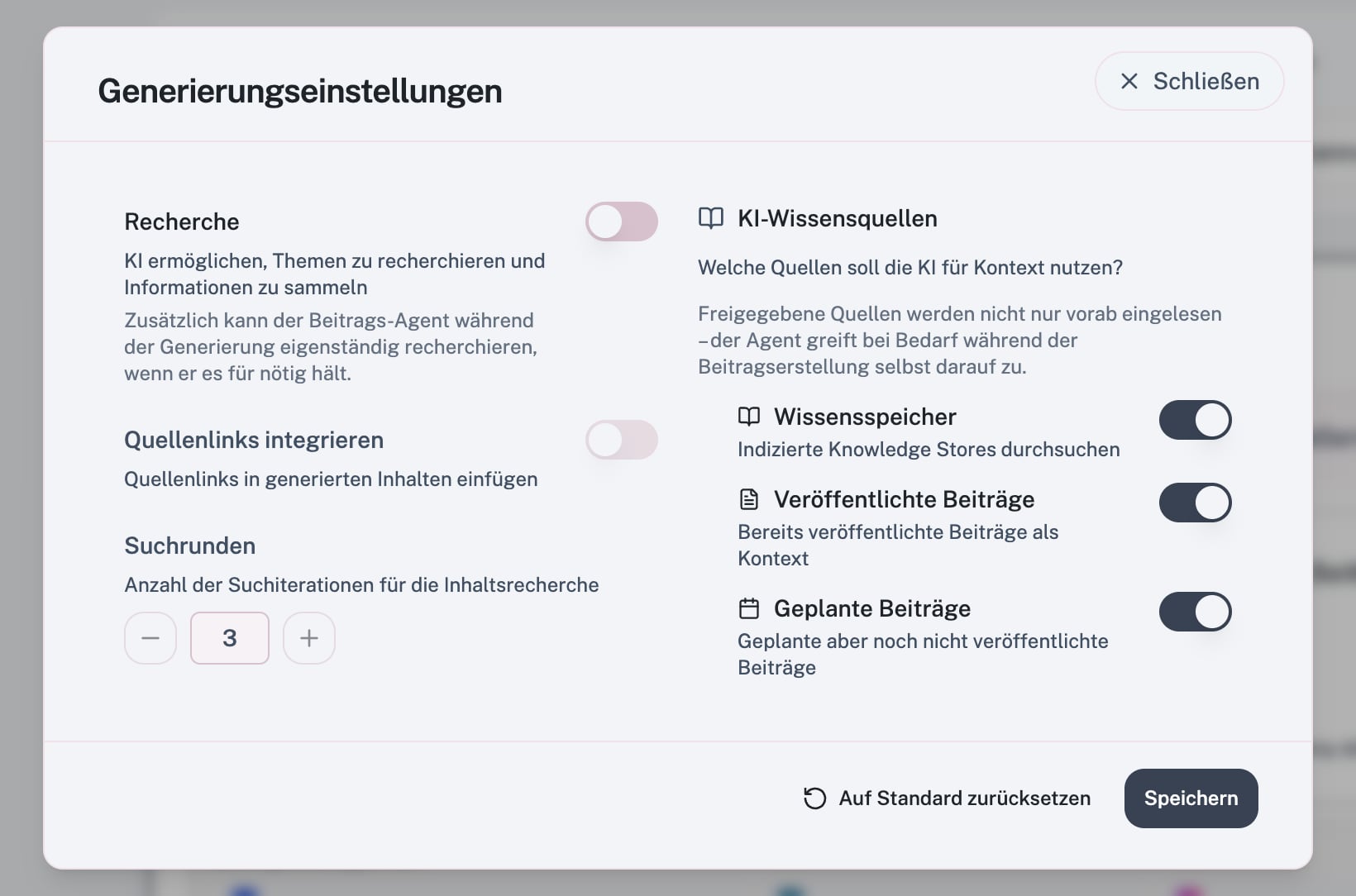Click the Generierungseinstellungen heading
Viewport: 1356px width, 896px height.
[x=300, y=91]
